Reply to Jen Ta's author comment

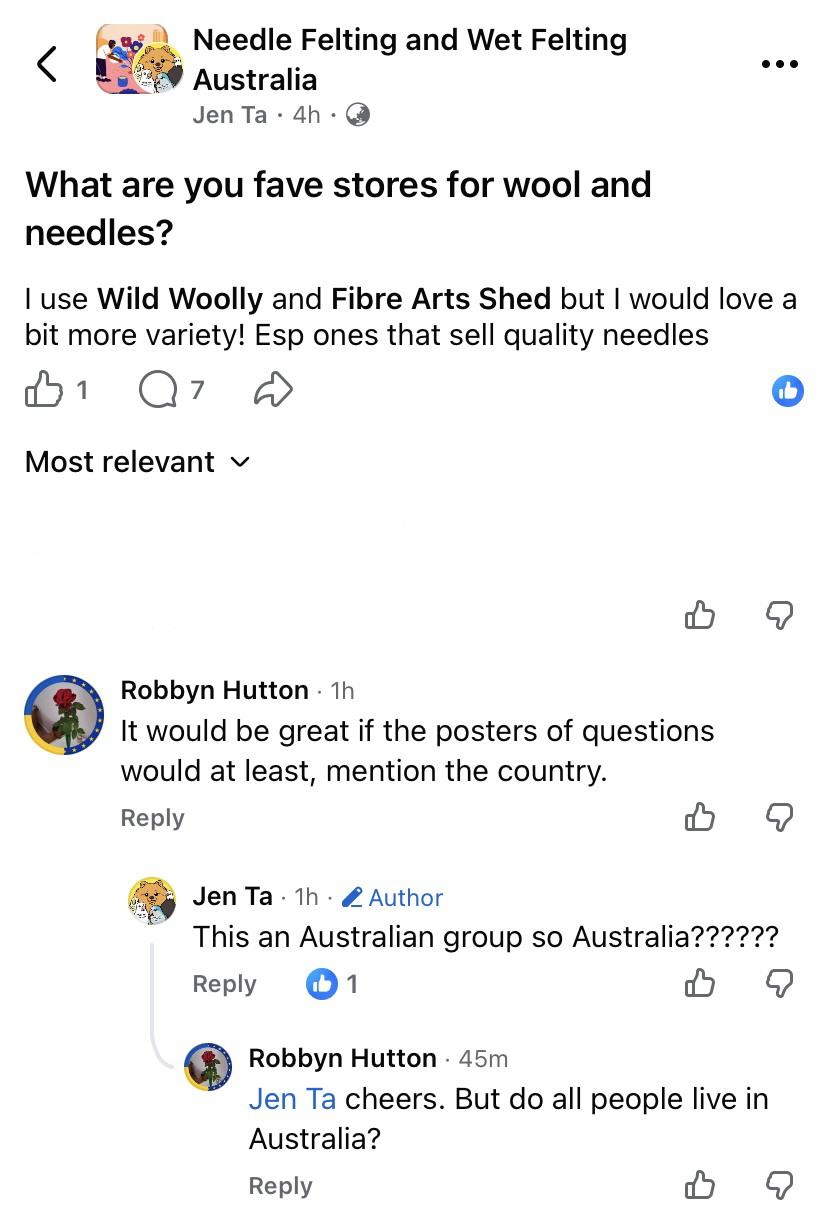click(224, 984)
